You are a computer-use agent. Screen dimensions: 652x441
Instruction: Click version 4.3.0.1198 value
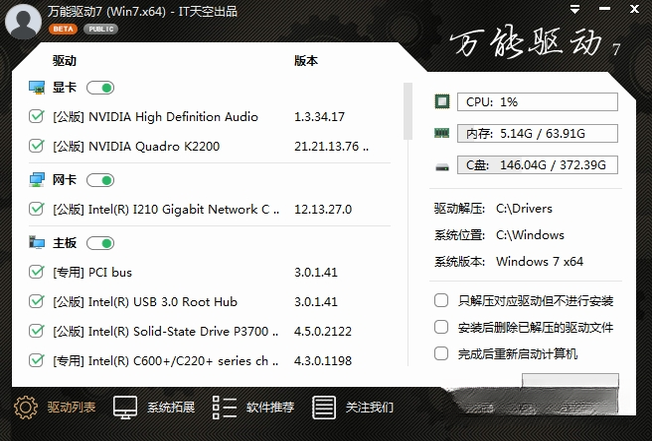[x=323, y=361]
